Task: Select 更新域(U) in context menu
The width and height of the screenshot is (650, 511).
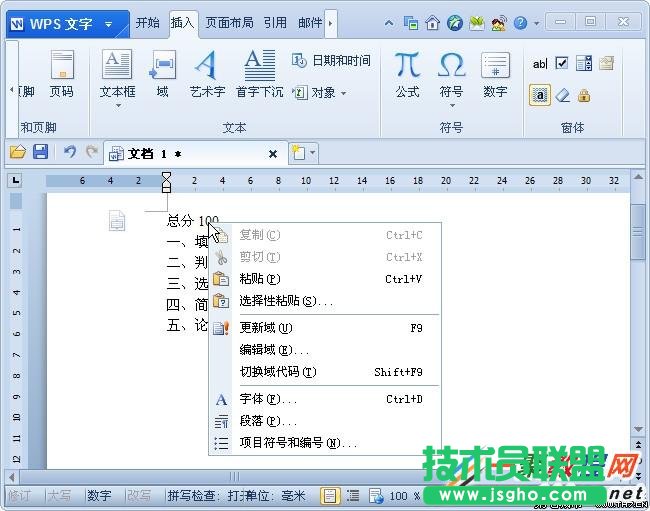Action: [x=325, y=328]
